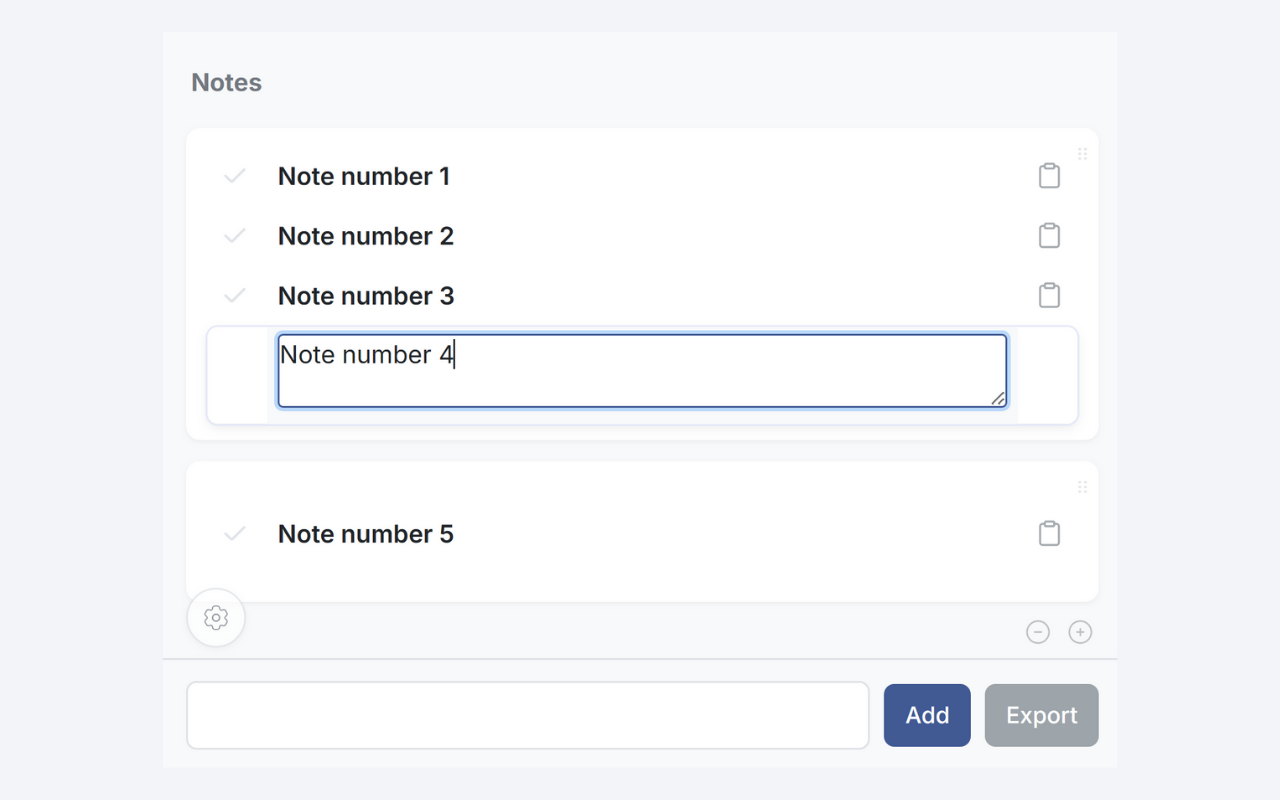Copy Note number 5 with clipboard icon
1280x800 pixels.
(x=1049, y=534)
